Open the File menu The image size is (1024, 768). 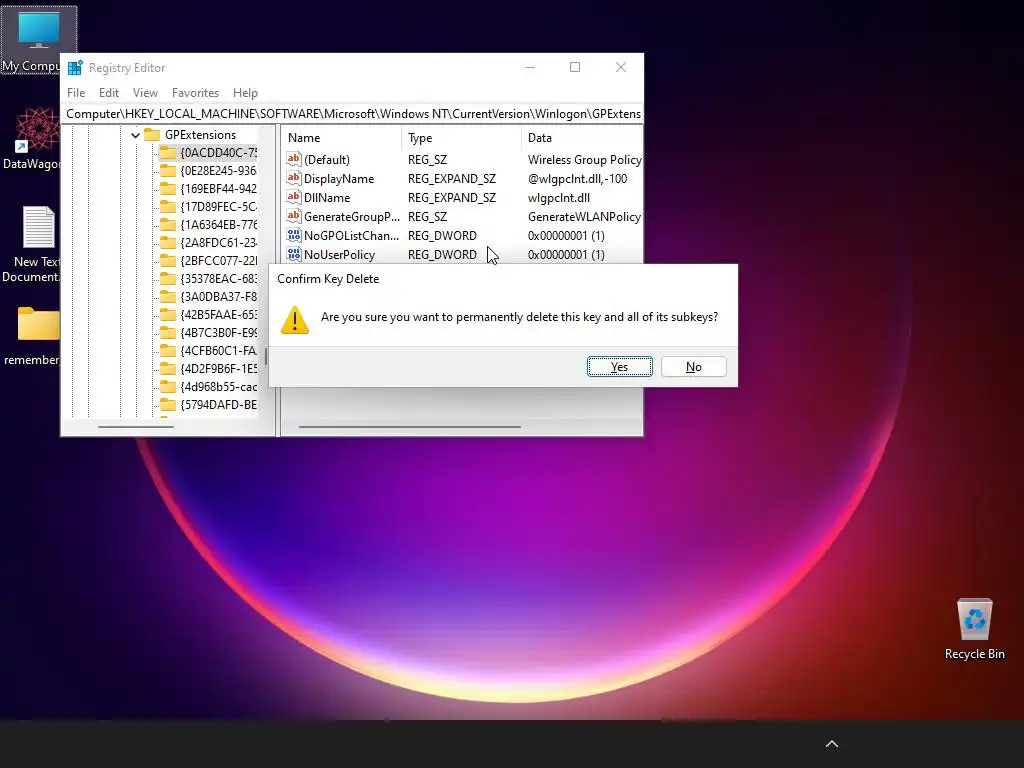coord(76,93)
